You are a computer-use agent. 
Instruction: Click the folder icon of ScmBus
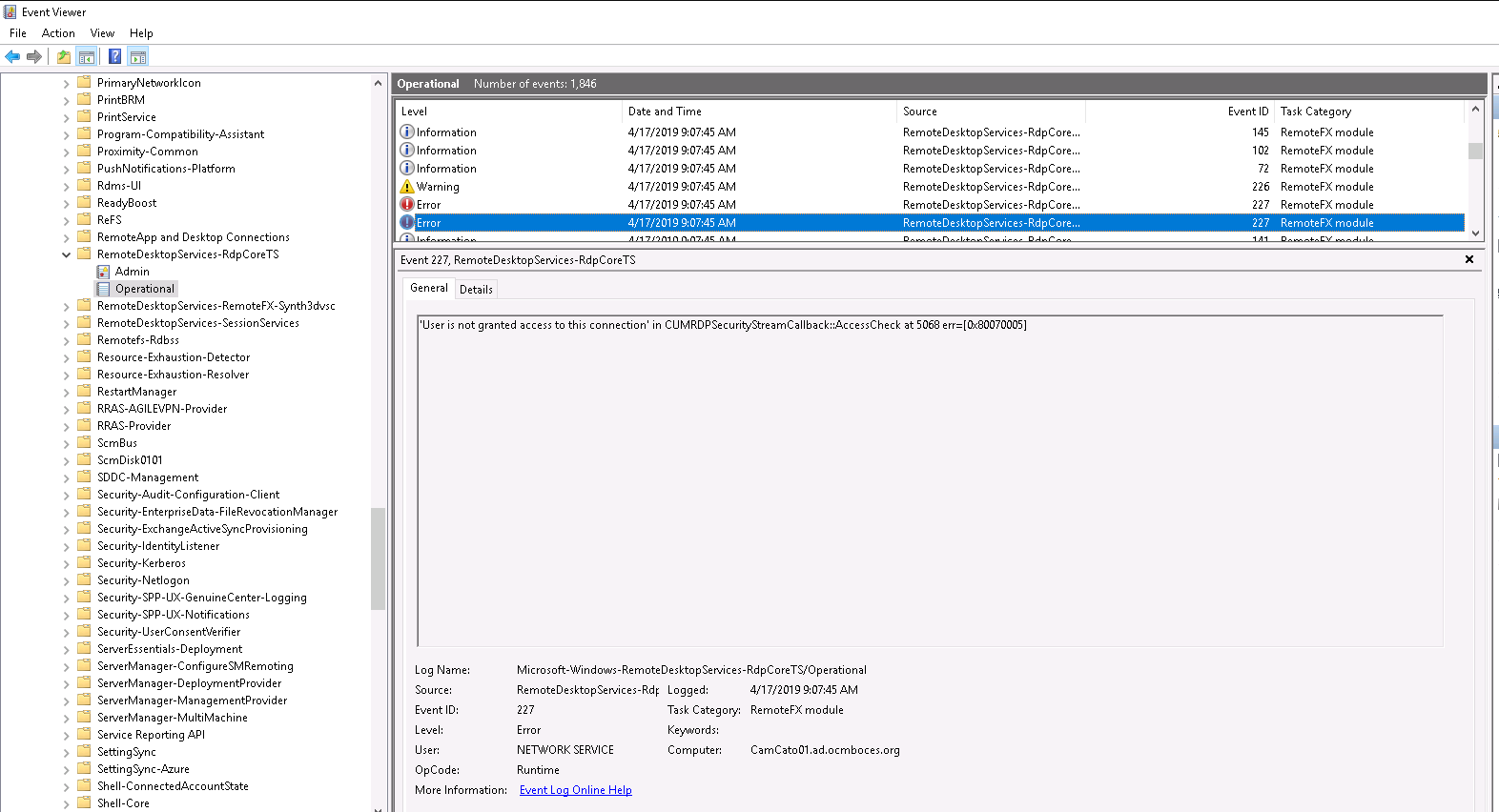84,442
